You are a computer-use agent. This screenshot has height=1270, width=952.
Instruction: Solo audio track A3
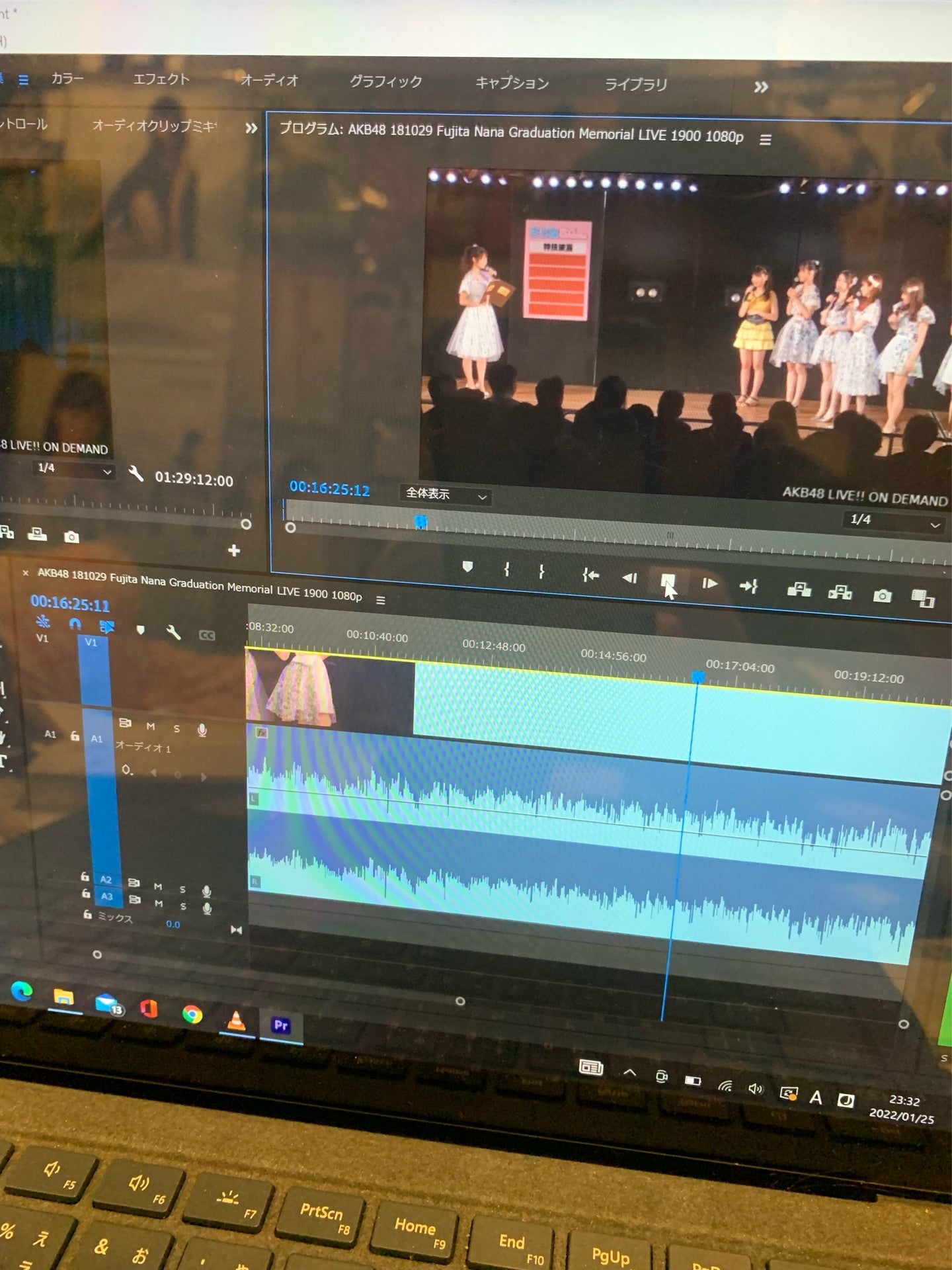pos(183,906)
